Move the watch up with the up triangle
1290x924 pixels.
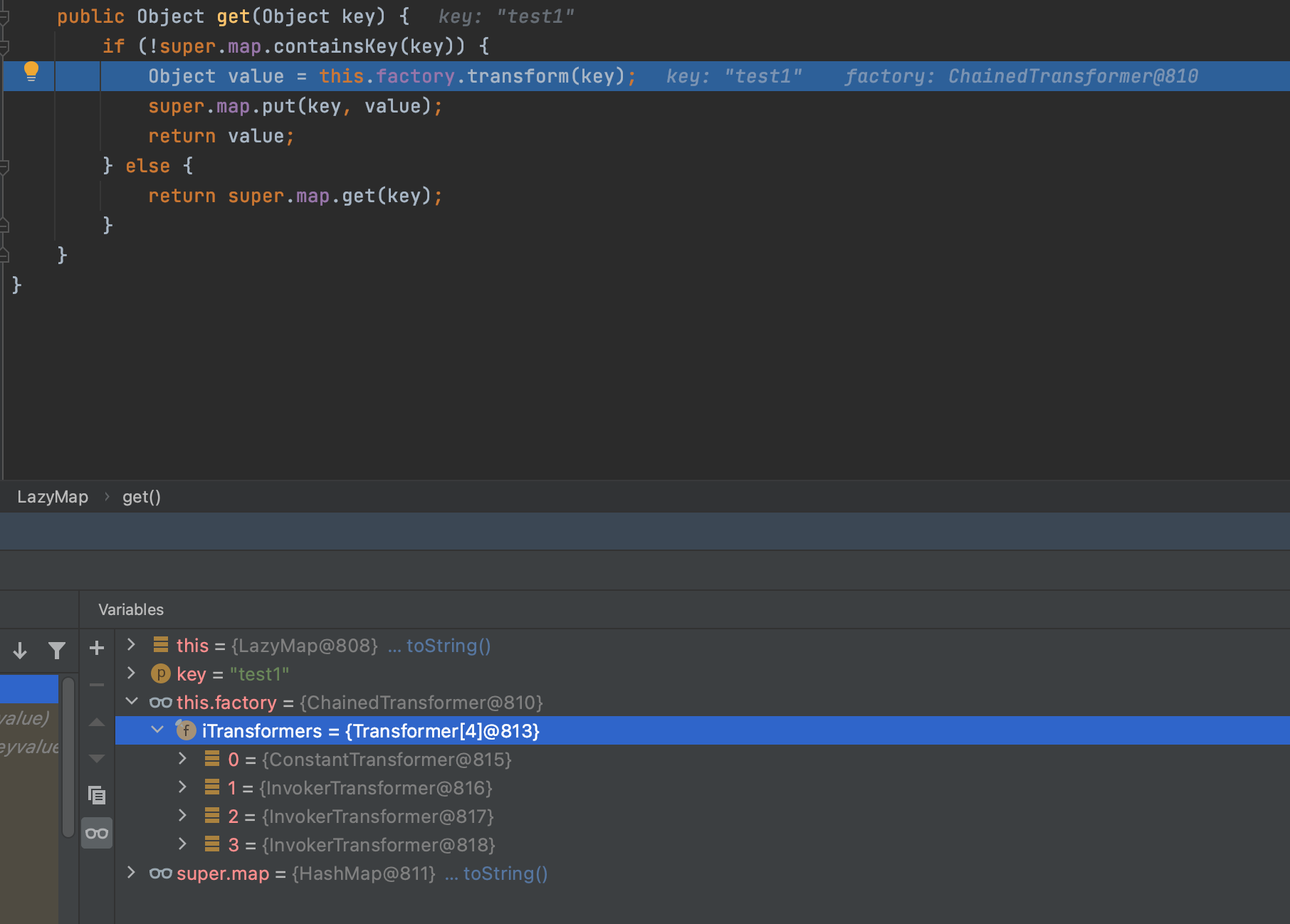tap(97, 723)
